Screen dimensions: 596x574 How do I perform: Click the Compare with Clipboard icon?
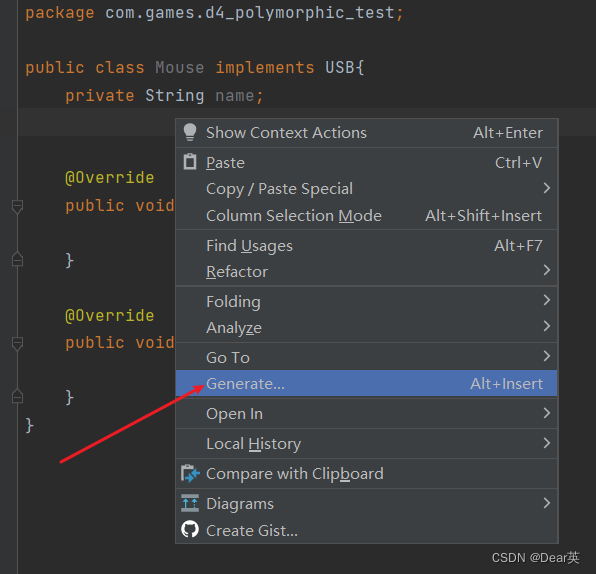click(190, 473)
